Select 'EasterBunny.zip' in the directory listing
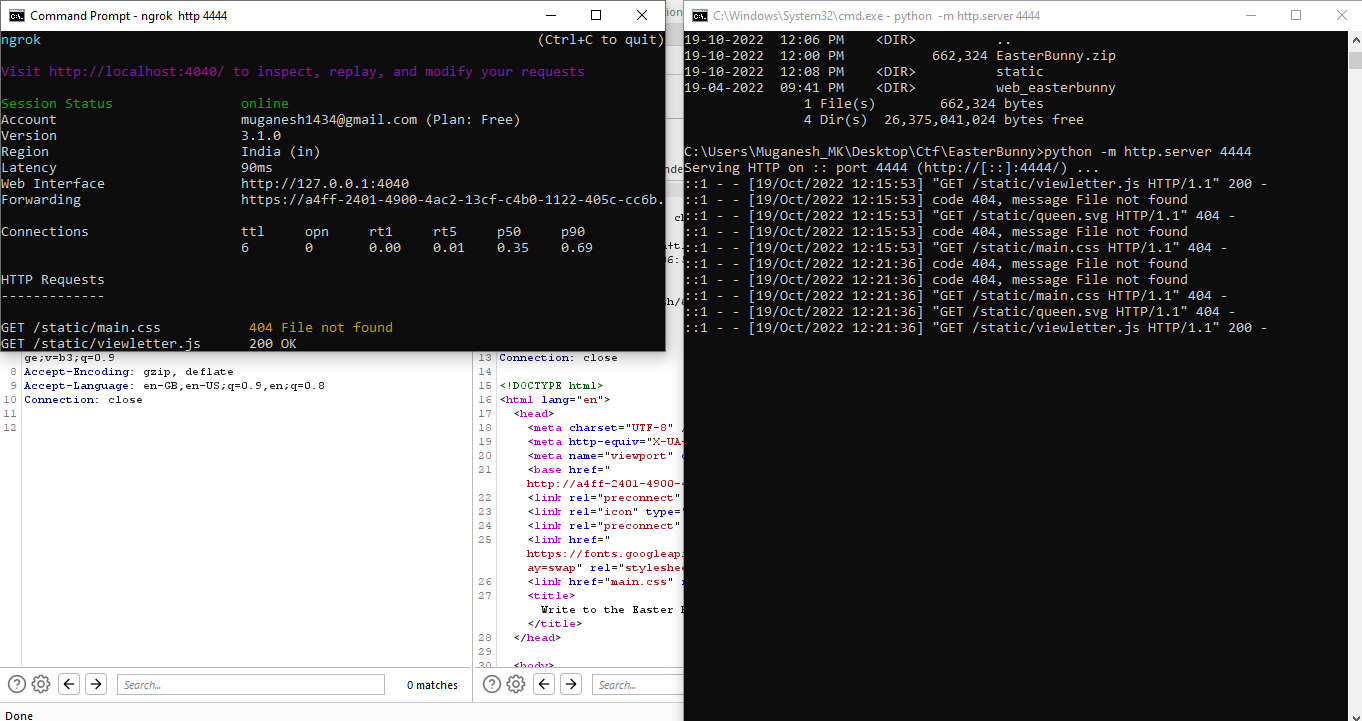The height and width of the screenshot is (721, 1362). click(x=1056, y=56)
